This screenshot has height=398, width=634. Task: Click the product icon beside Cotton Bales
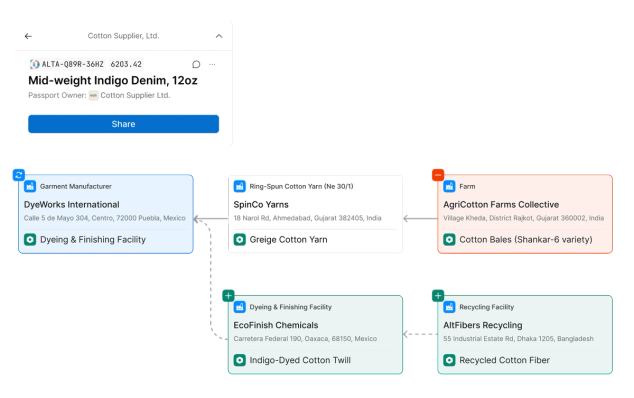449,239
